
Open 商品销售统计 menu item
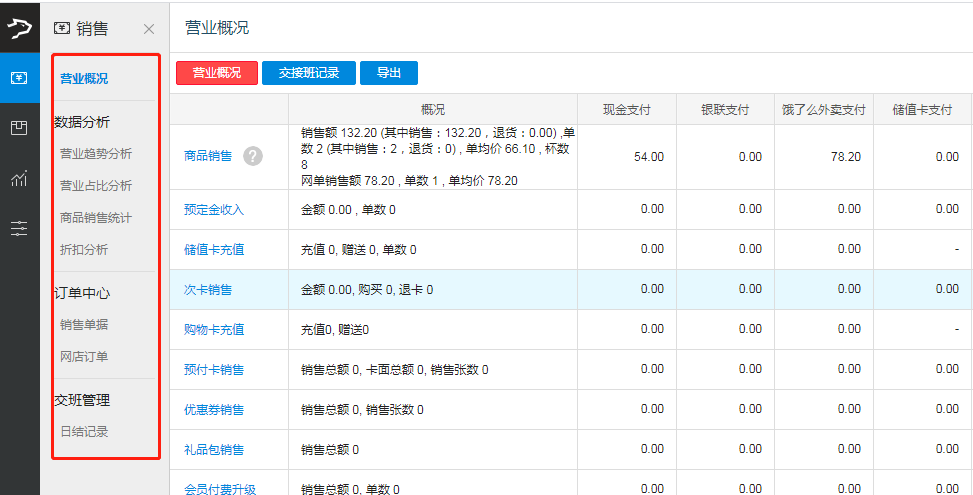96,218
